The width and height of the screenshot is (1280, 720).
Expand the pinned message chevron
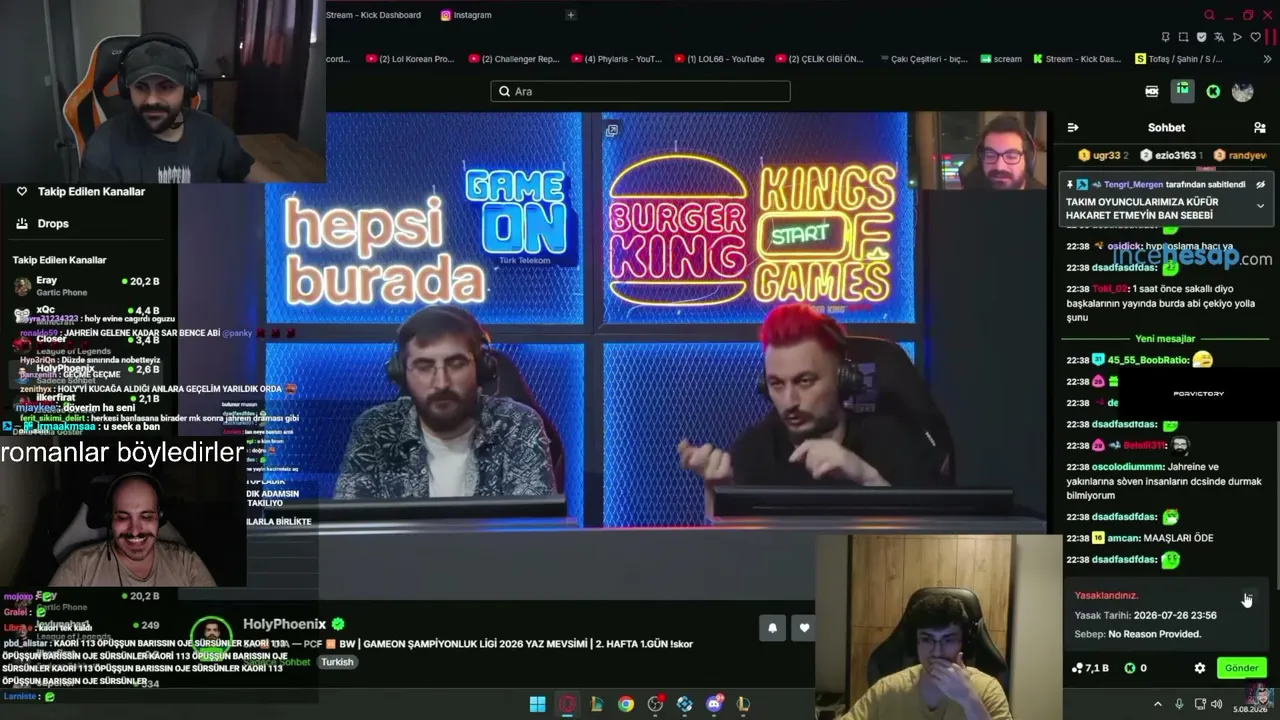coord(1260,206)
